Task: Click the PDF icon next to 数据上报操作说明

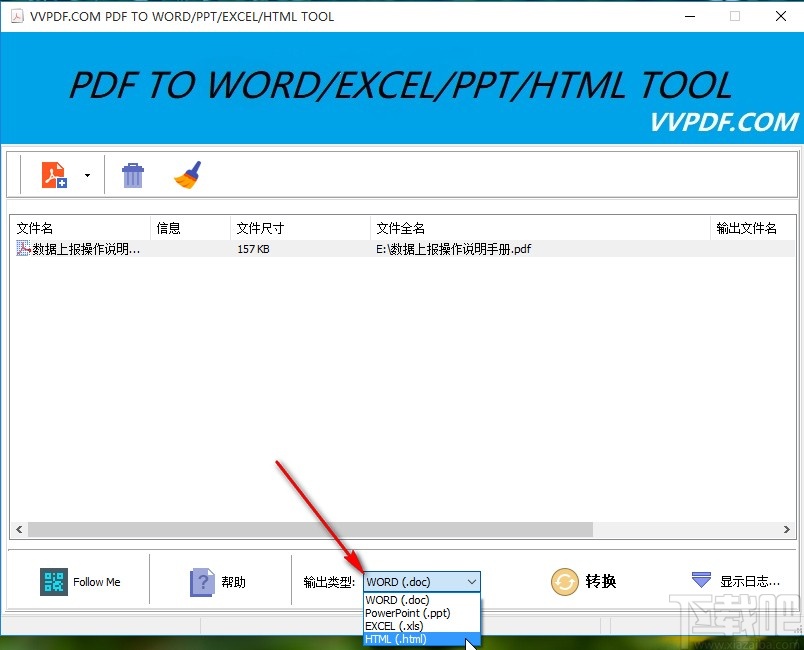Action: click(22, 248)
